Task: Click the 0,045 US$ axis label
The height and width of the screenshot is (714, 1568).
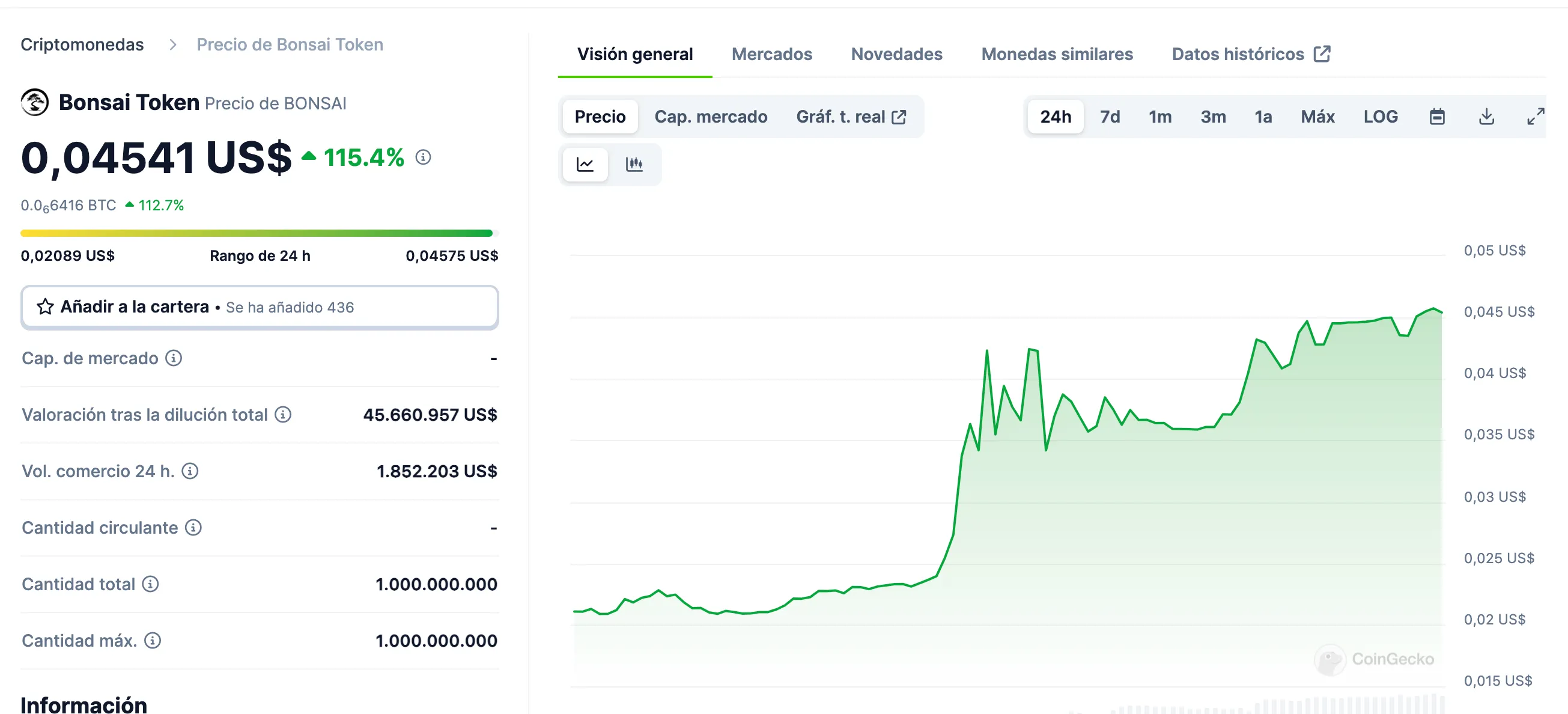Action: pyautogui.click(x=1500, y=312)
